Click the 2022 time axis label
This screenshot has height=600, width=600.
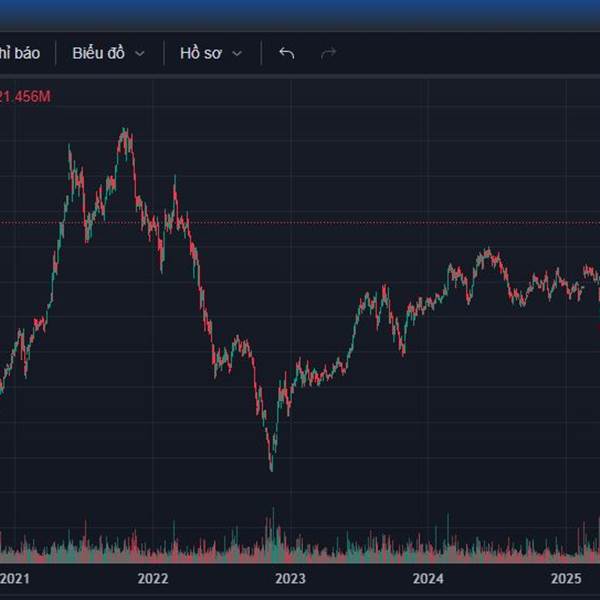152,578
